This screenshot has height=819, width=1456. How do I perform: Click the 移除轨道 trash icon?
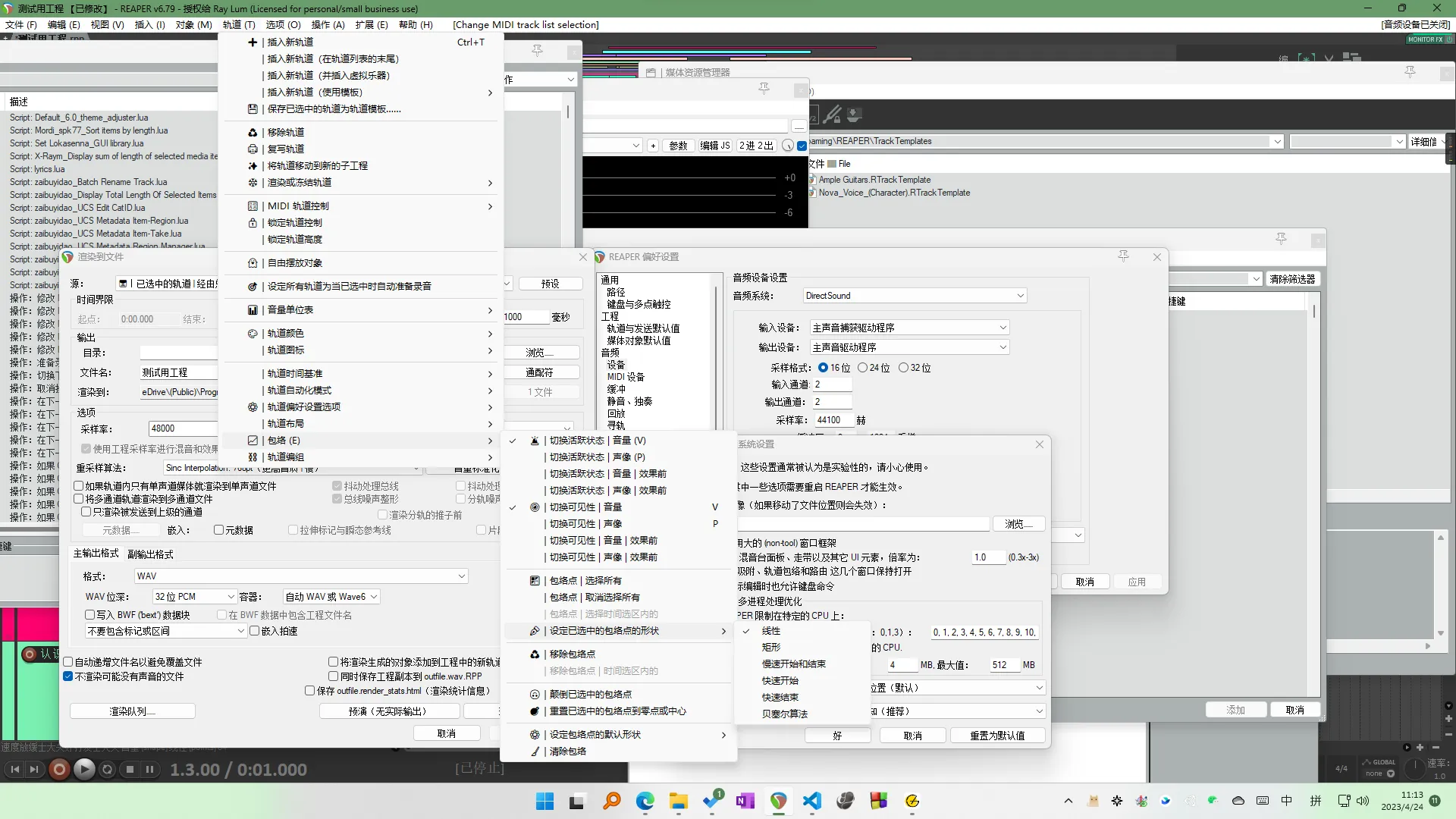point(253,133)
